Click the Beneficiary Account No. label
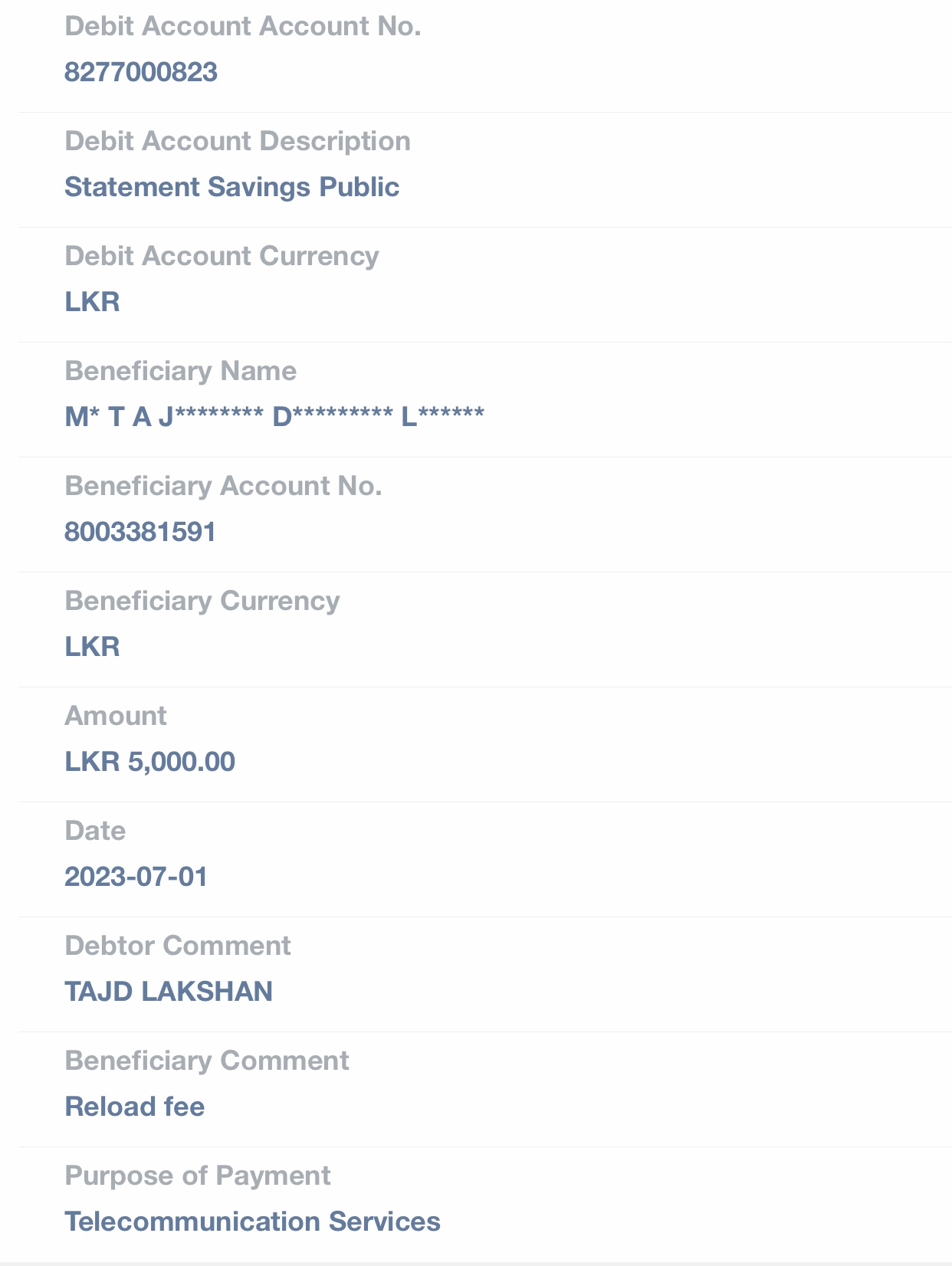952x1266 pixels. [x=223, y=486]
